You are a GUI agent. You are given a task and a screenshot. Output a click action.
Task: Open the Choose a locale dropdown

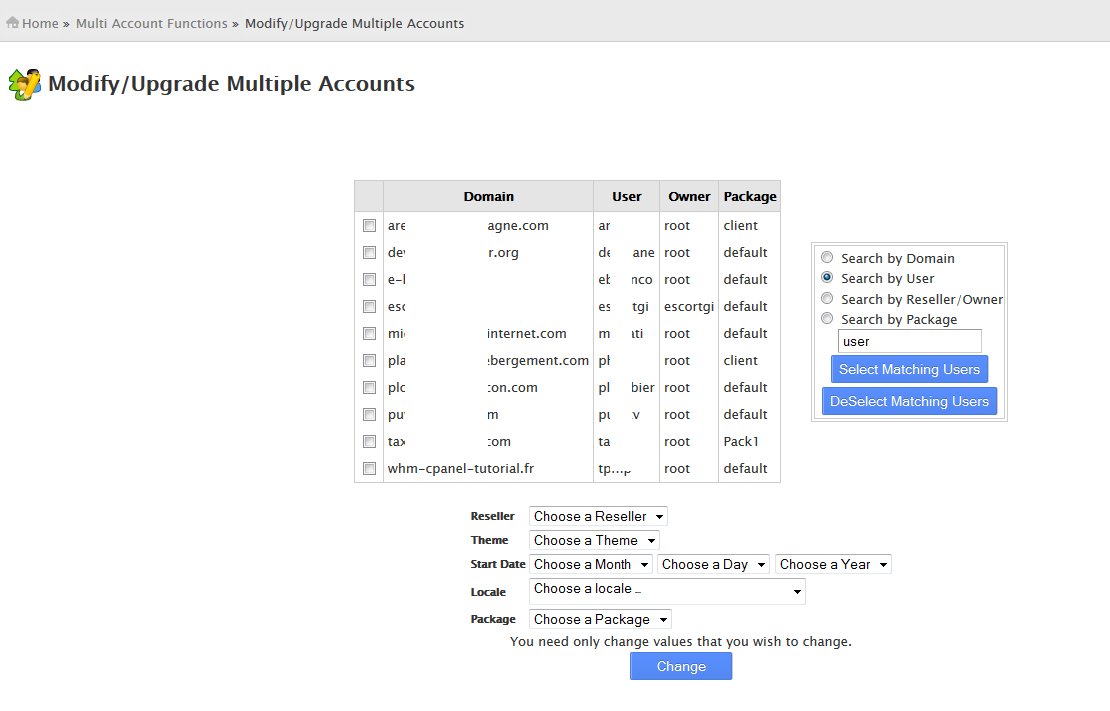(x=667, y=591)
